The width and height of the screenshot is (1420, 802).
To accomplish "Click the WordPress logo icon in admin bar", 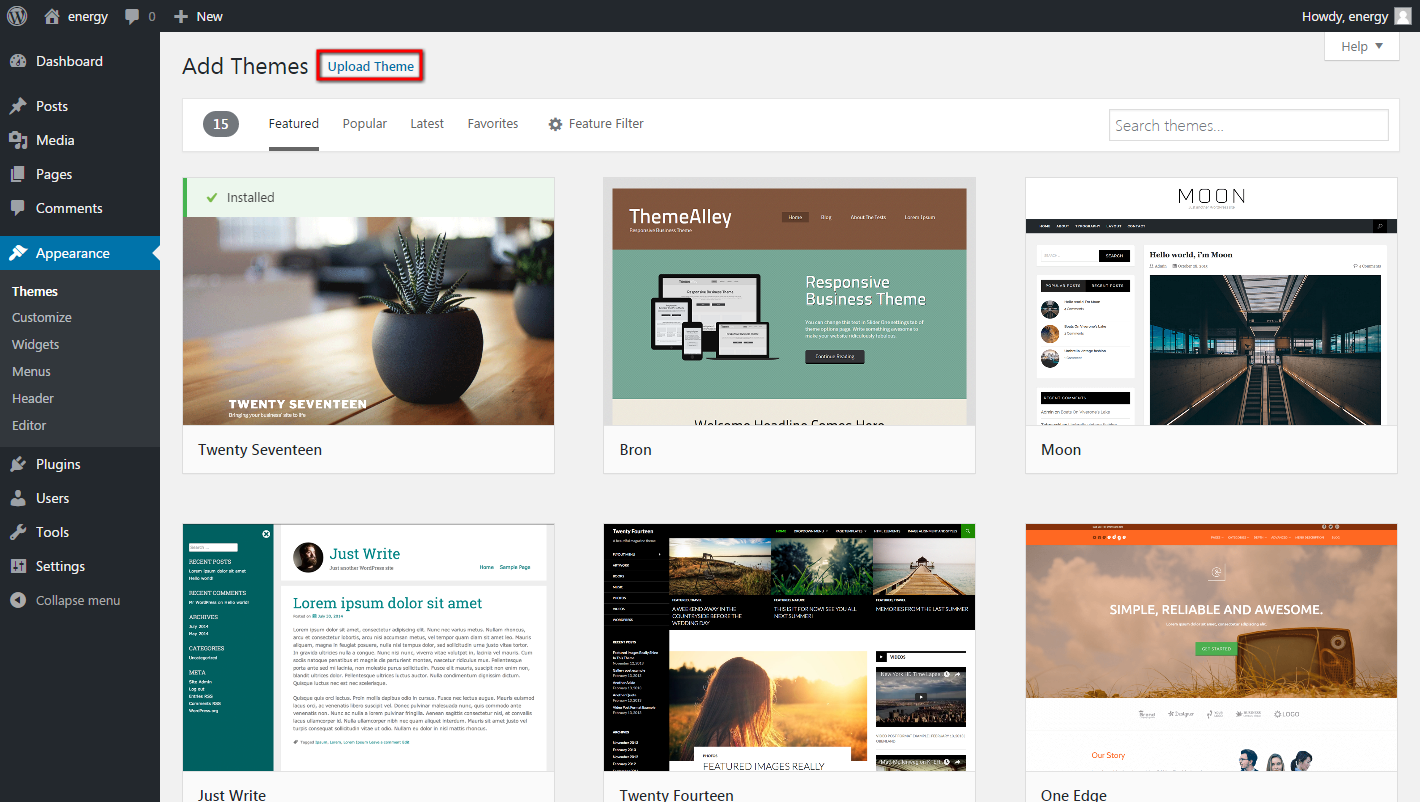I will 17,16.
